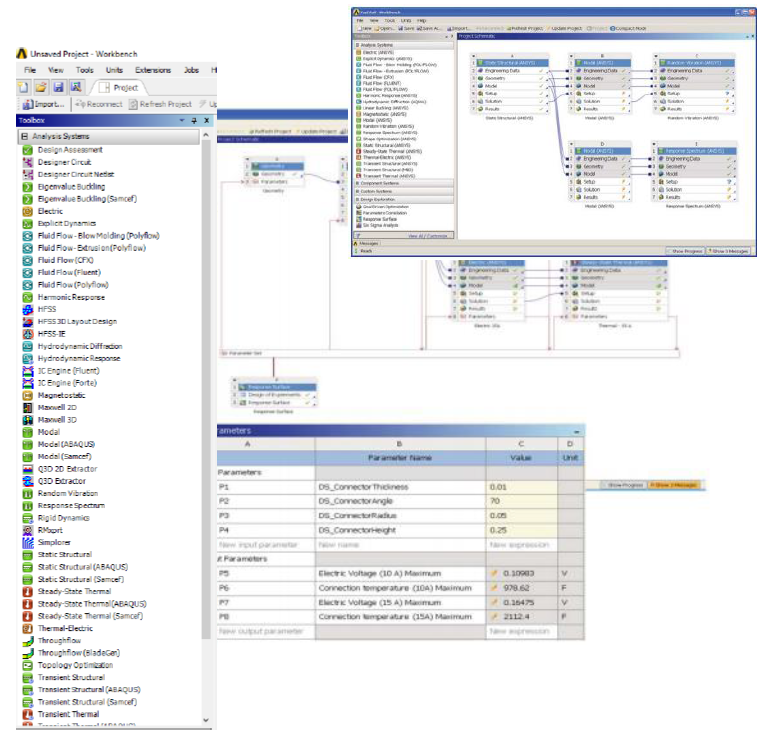The height and width of the screenshot is (737, 781).
Task: Click the DS_ConnectorAngle value cell 70
Action: (521, 501)
